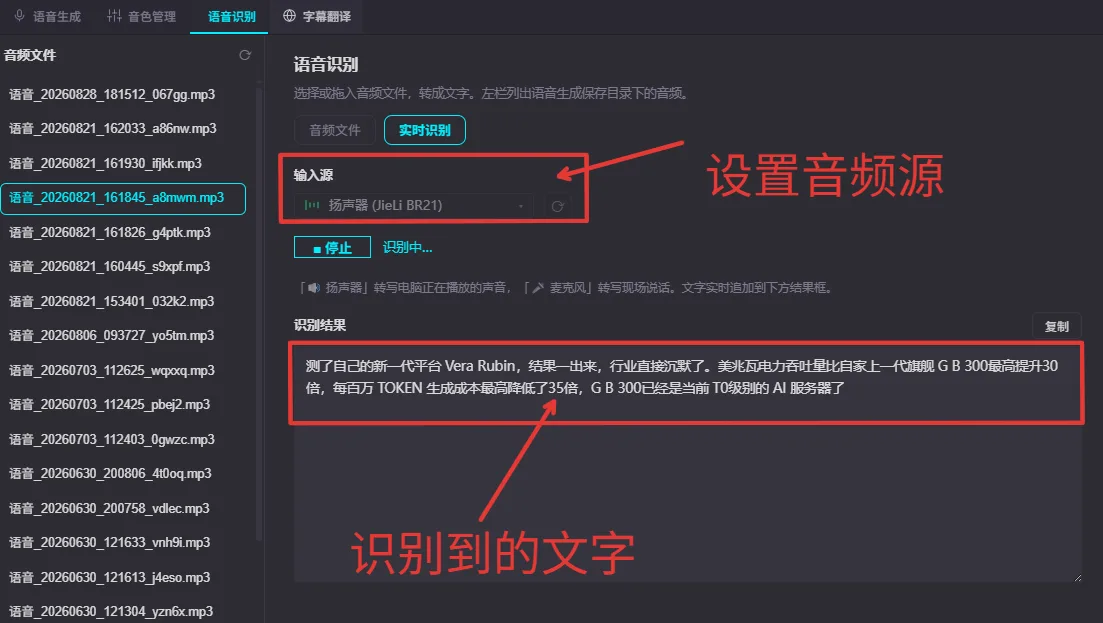Select file 语音_20260821_162033_a86nw.mp3
Image resolution: width=1103 pixels, height=623 pixels.
coord(124,129)
